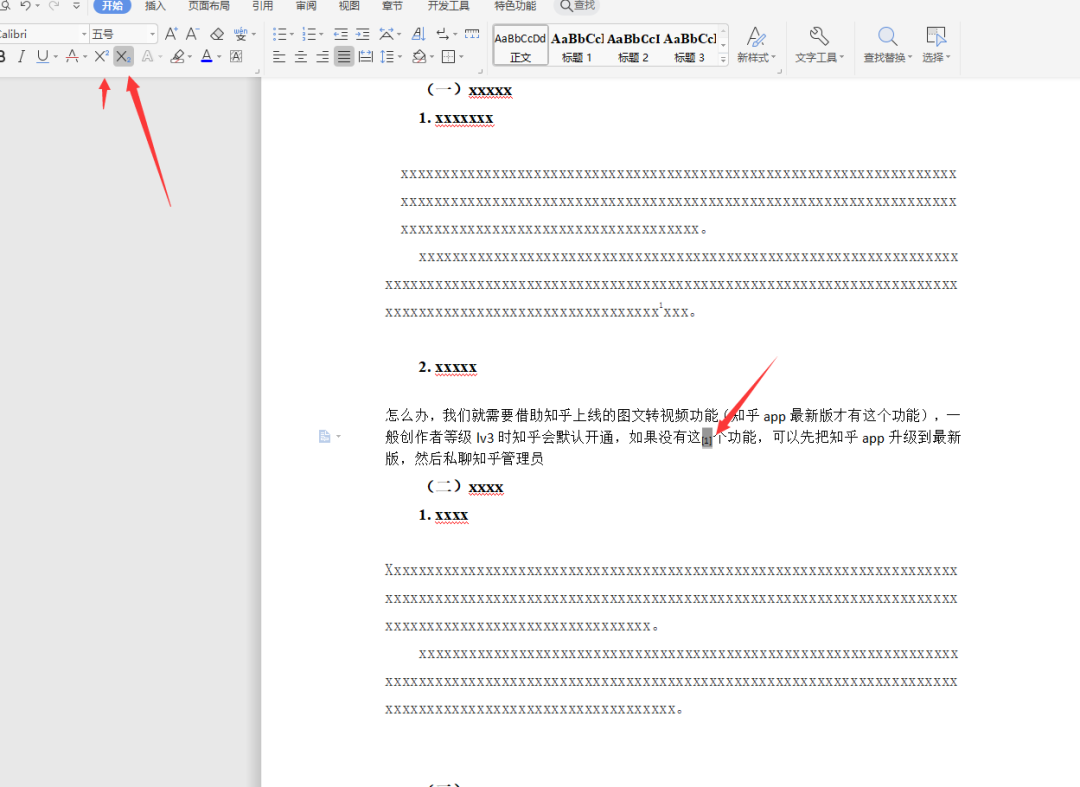Click the decrease indent icon
Screen dimensions: 1080x787
[x=341, y=34]
